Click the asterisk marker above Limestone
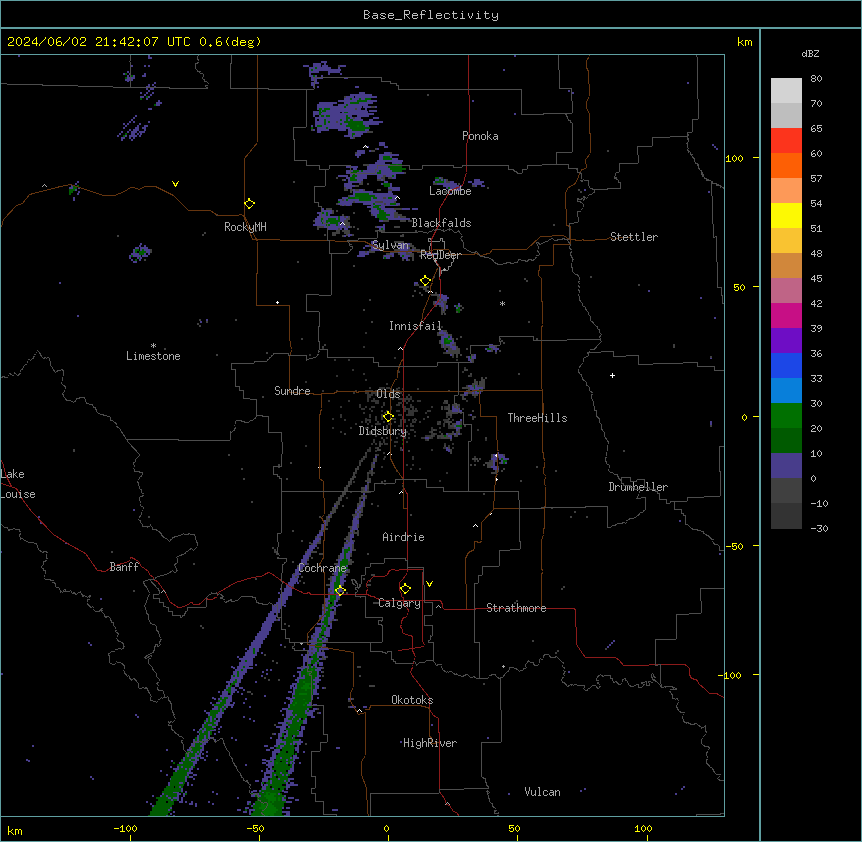Screen dimensions: 862x842 point(153,346)
